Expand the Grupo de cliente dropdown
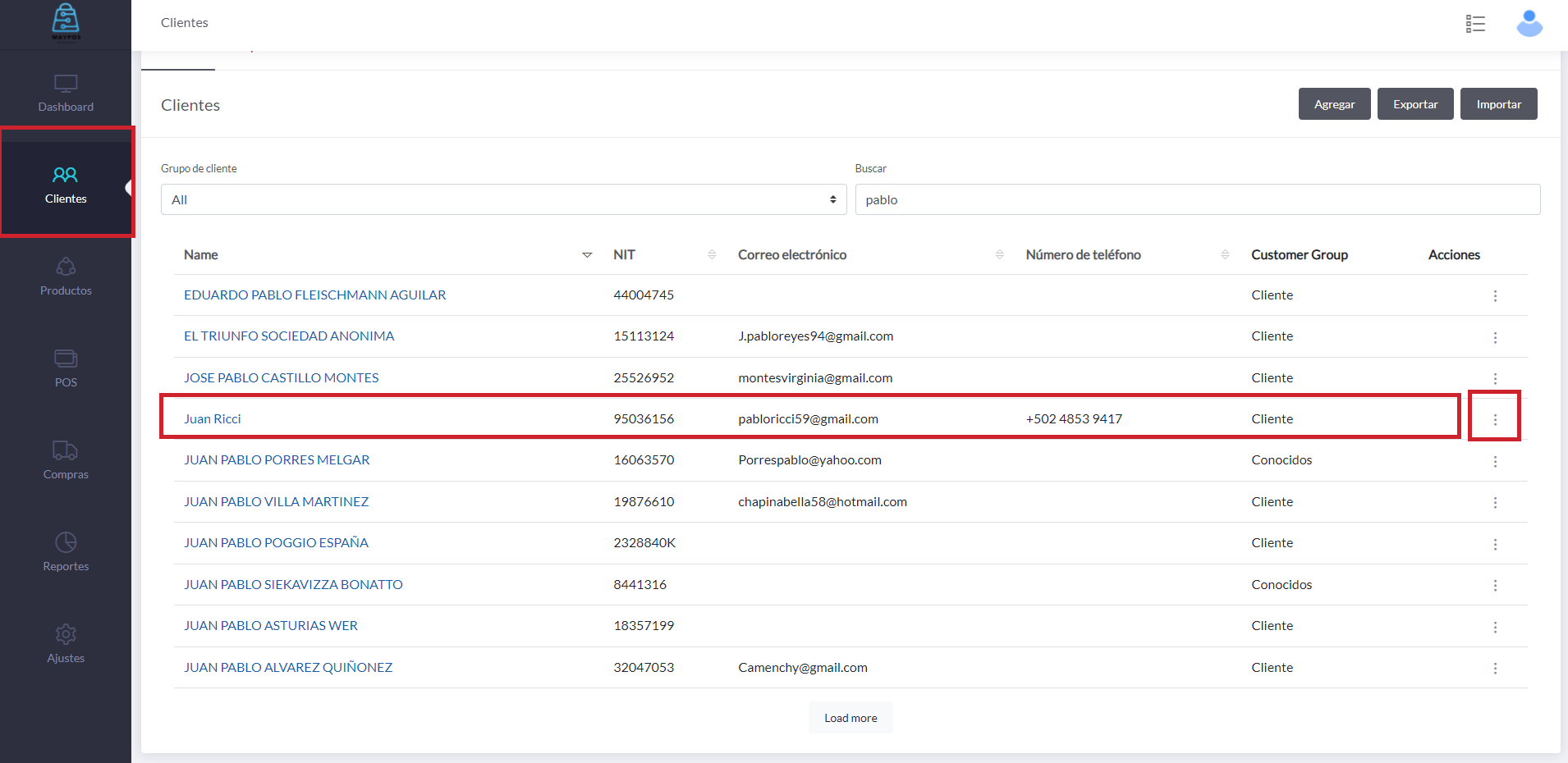The width and height of the screenshot is (1568, 763). [x=503, y=199]
